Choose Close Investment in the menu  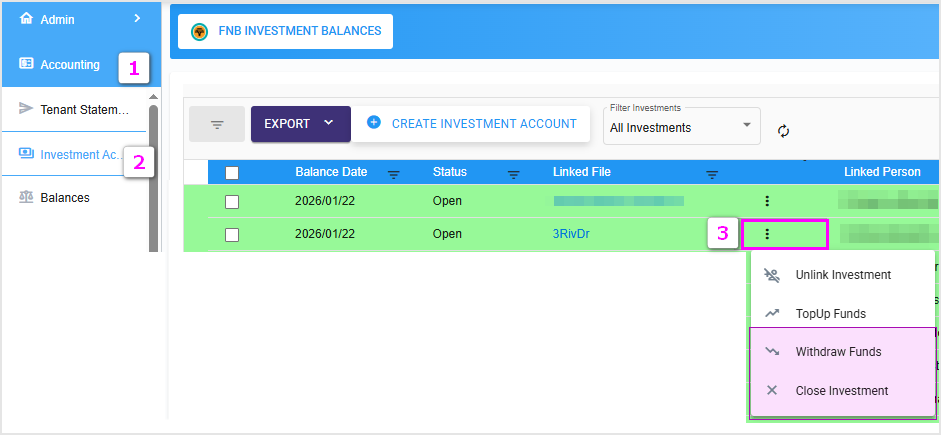[x=841, y=391]
